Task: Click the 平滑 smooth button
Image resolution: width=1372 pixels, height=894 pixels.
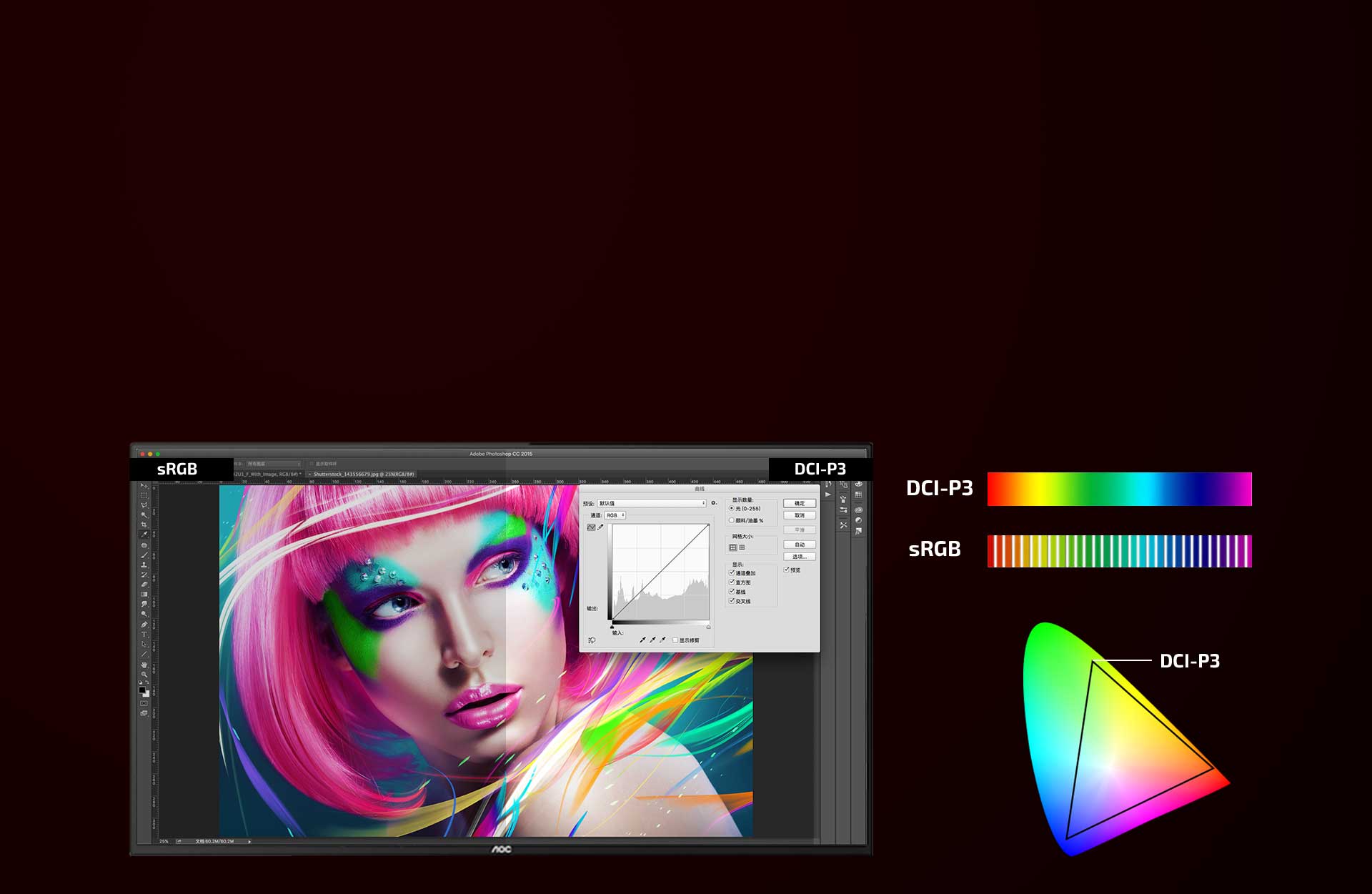Action: (800, 530)
